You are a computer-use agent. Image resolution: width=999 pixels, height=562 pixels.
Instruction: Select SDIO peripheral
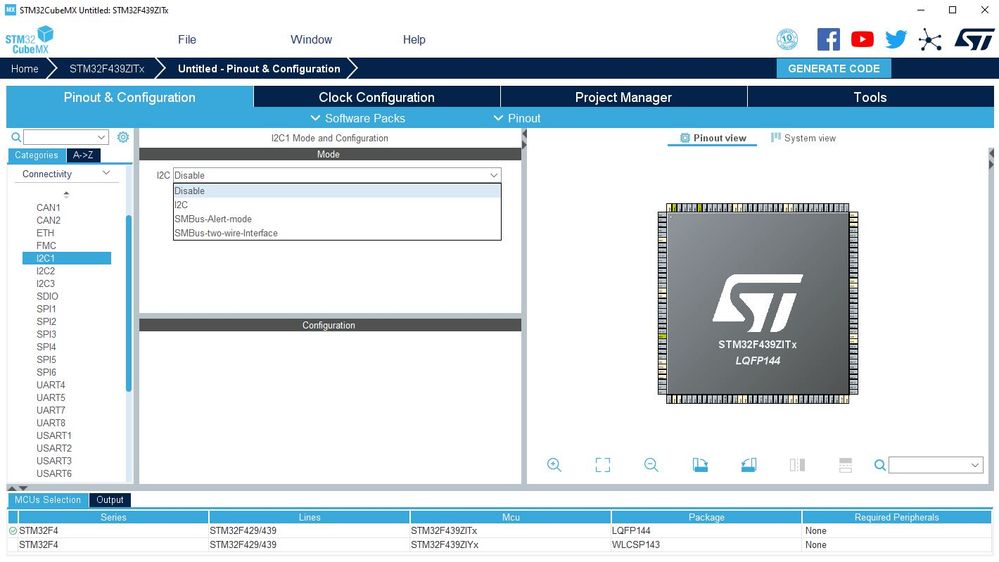[47, 296]
